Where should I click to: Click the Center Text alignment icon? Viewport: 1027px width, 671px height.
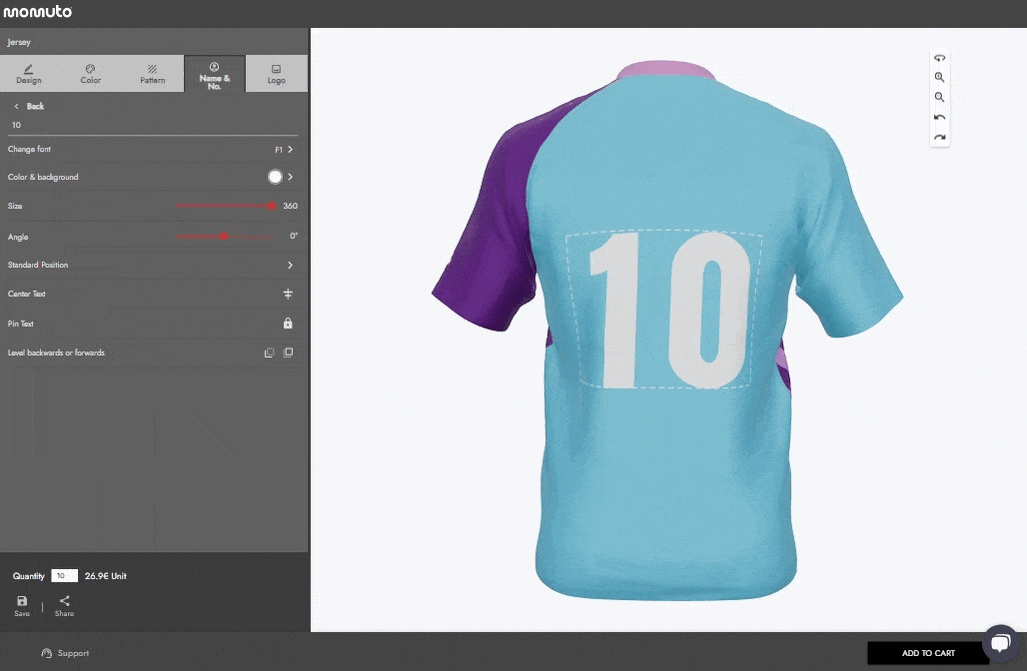click(288, 294)
